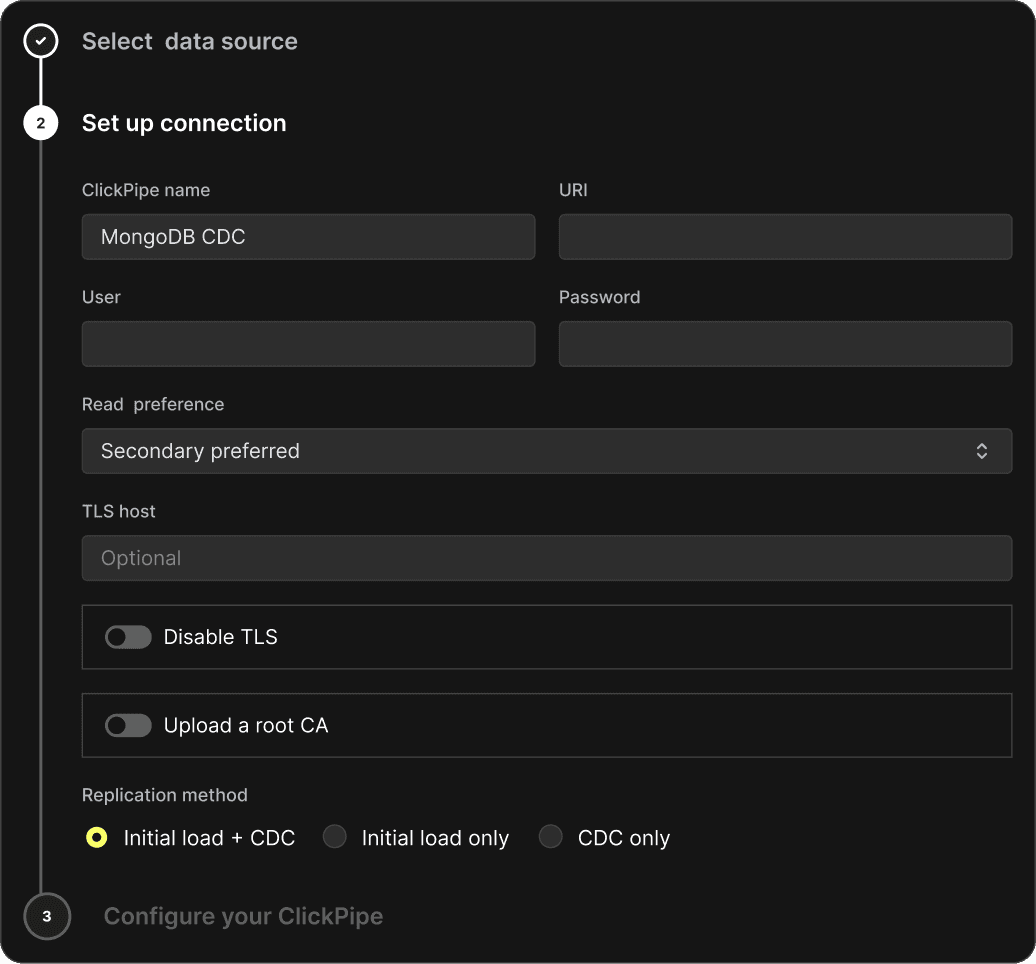1036x964 pixels.
Task: Open the Configure your ClickPipe step
Action: coord(243,916)
